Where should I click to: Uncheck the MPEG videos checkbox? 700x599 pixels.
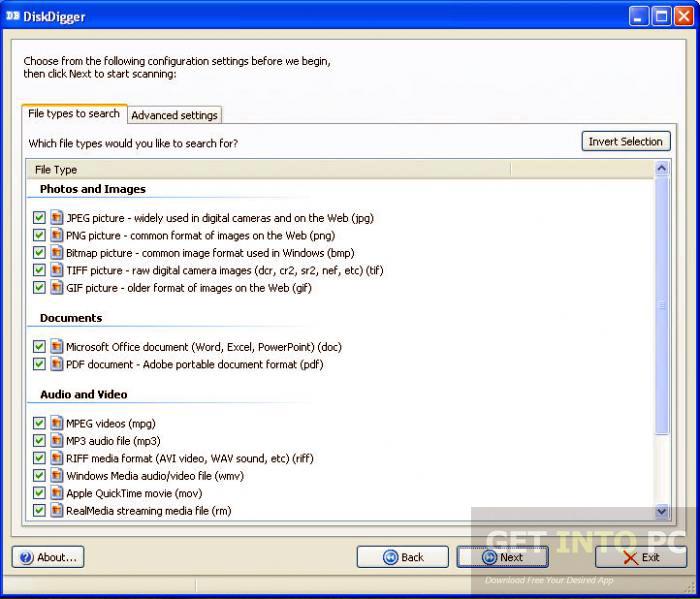point(39,423)
